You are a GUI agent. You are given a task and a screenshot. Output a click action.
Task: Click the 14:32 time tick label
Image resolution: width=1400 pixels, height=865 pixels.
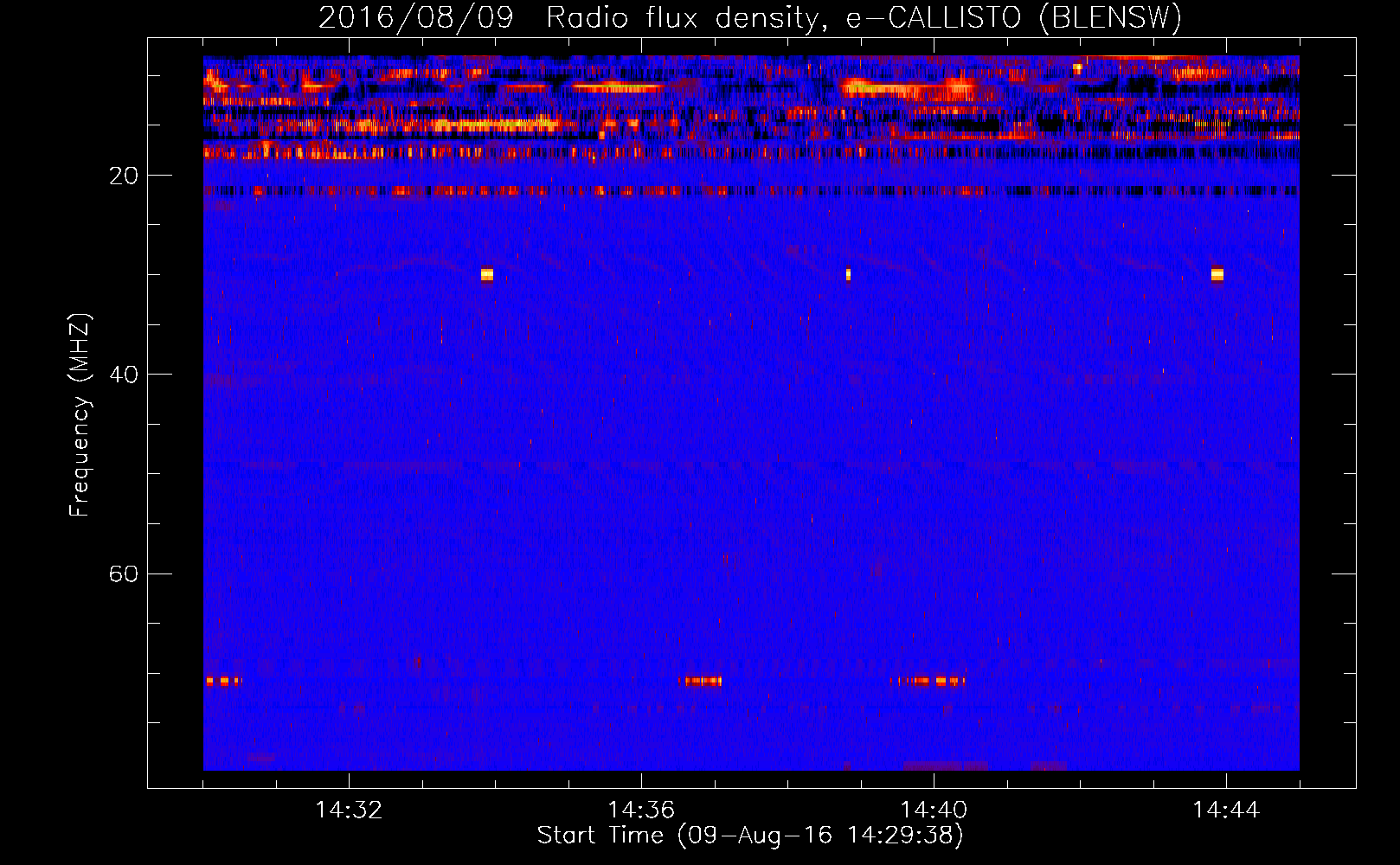[x=349, y=811]
